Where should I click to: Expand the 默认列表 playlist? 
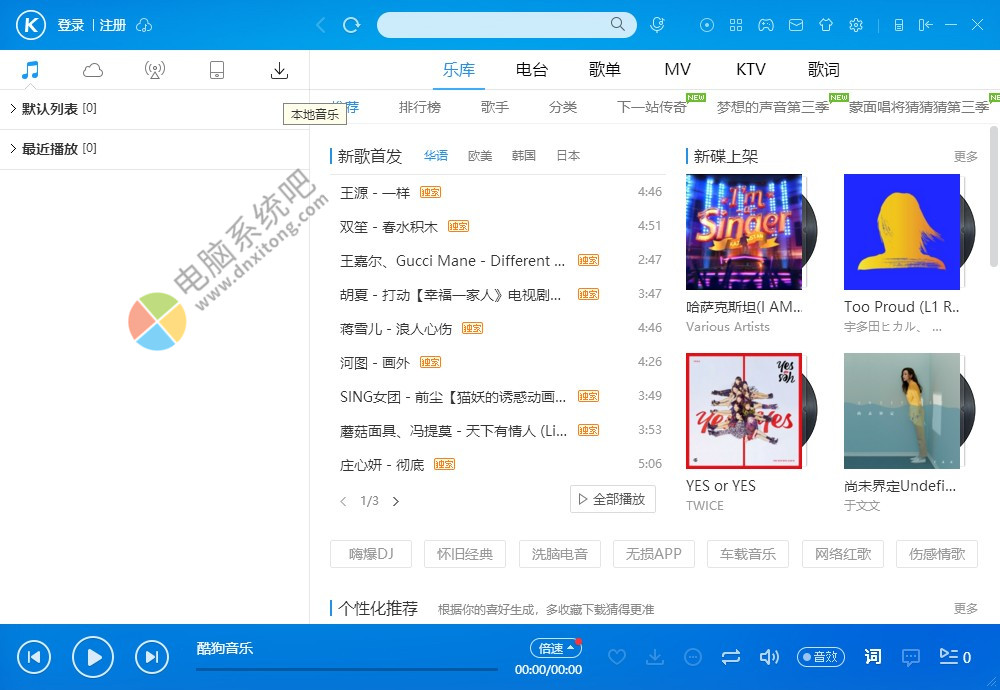13,108
